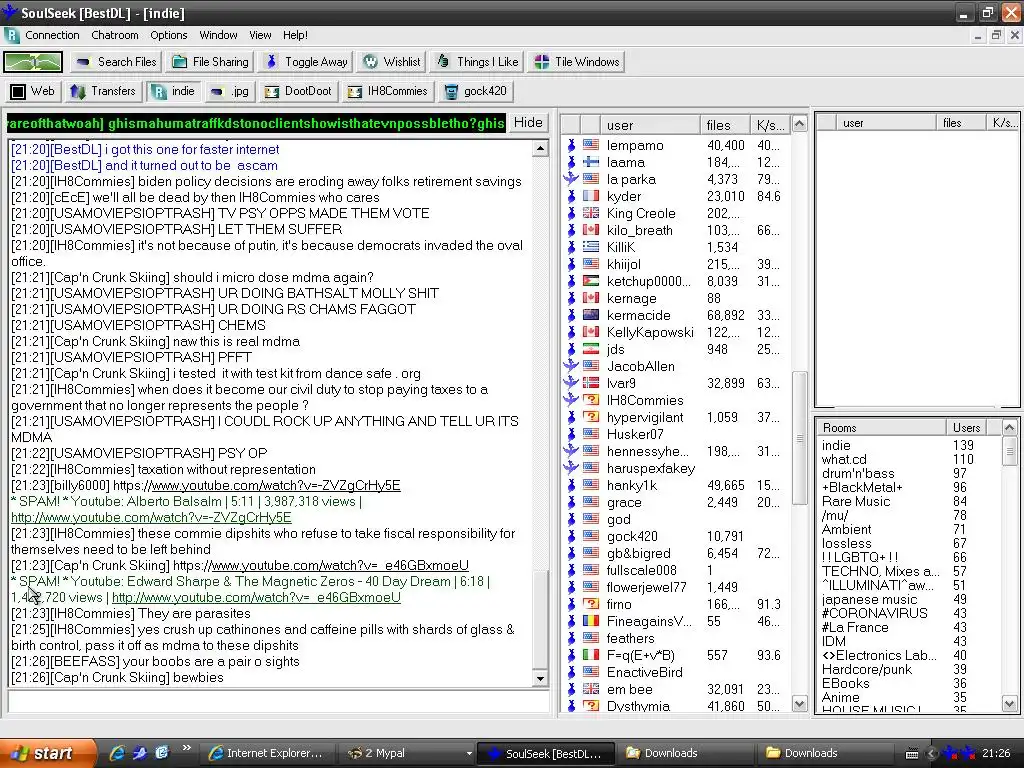
Task: Switch to the Web tab
Action: pyautogui.click(x=33, y=91)
